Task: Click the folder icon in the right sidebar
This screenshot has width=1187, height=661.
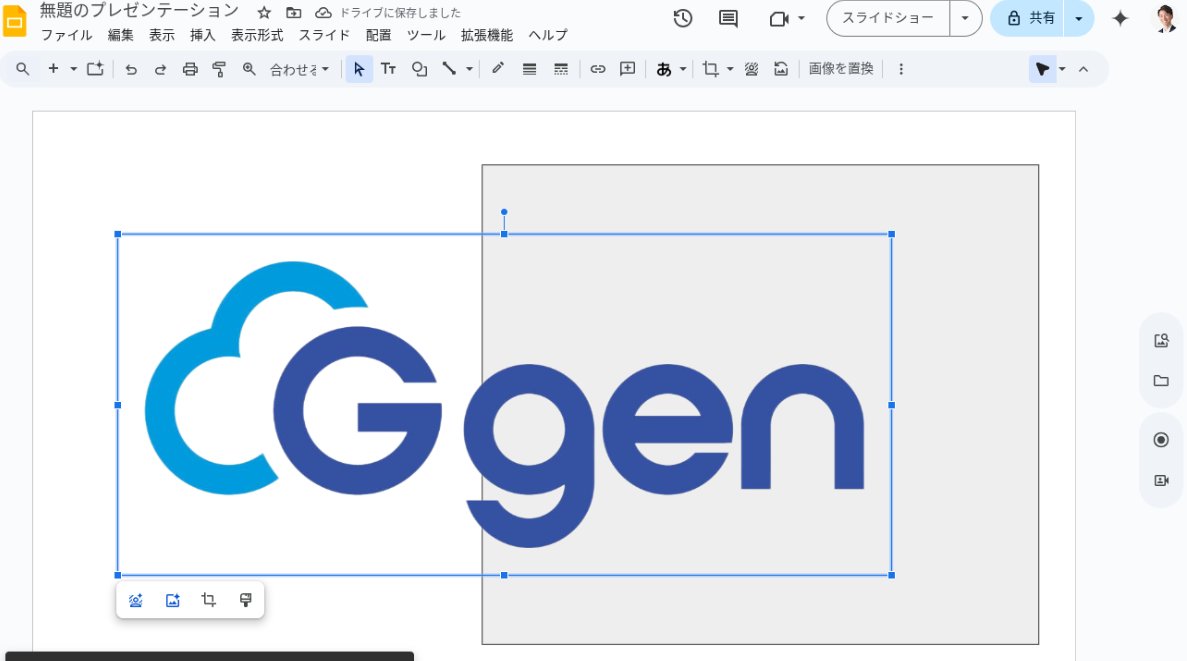Action: point(1161,380)
